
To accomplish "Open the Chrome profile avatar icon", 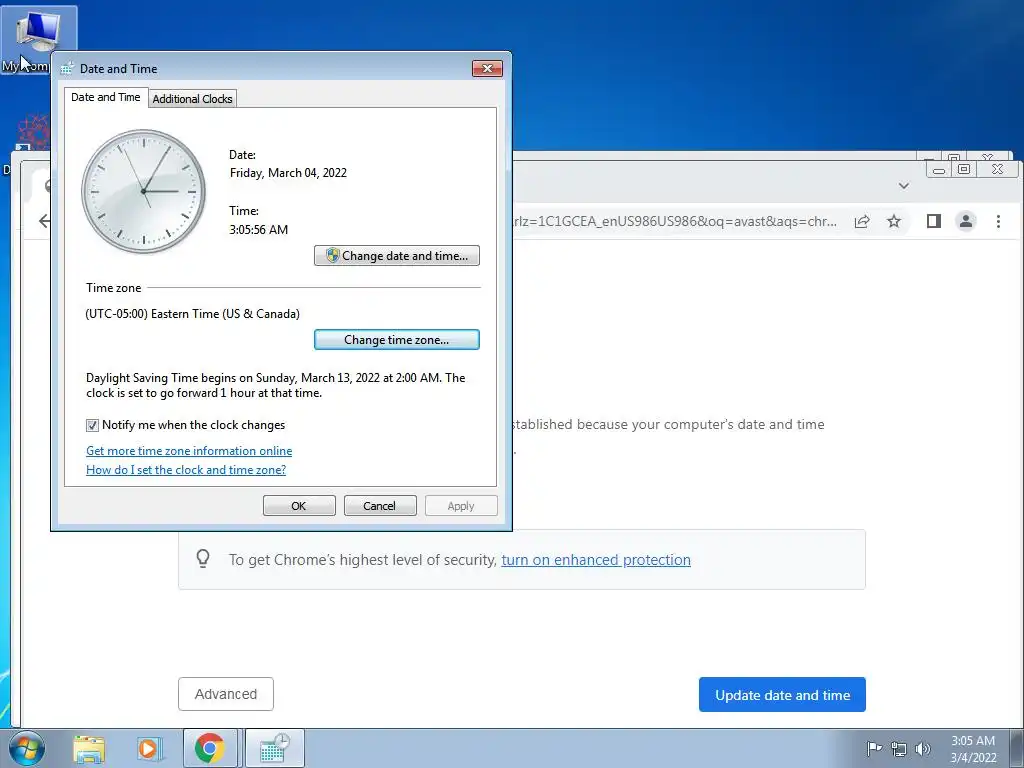I will click(x=966, y=221).
